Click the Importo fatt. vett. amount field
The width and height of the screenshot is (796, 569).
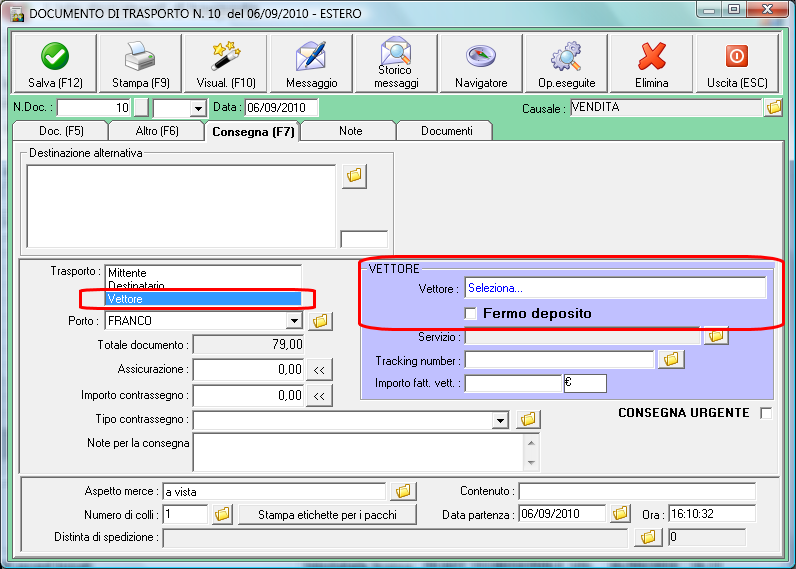[x=513, y=383]
